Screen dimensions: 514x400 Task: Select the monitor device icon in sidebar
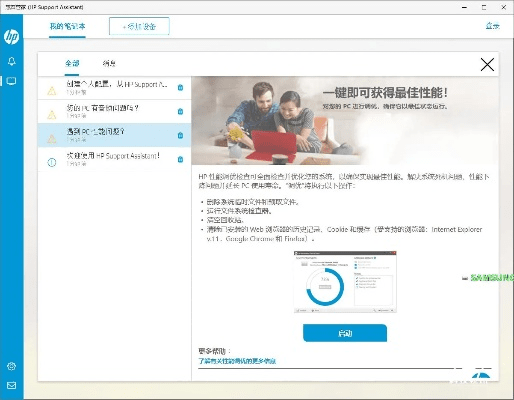click(11, 81)
